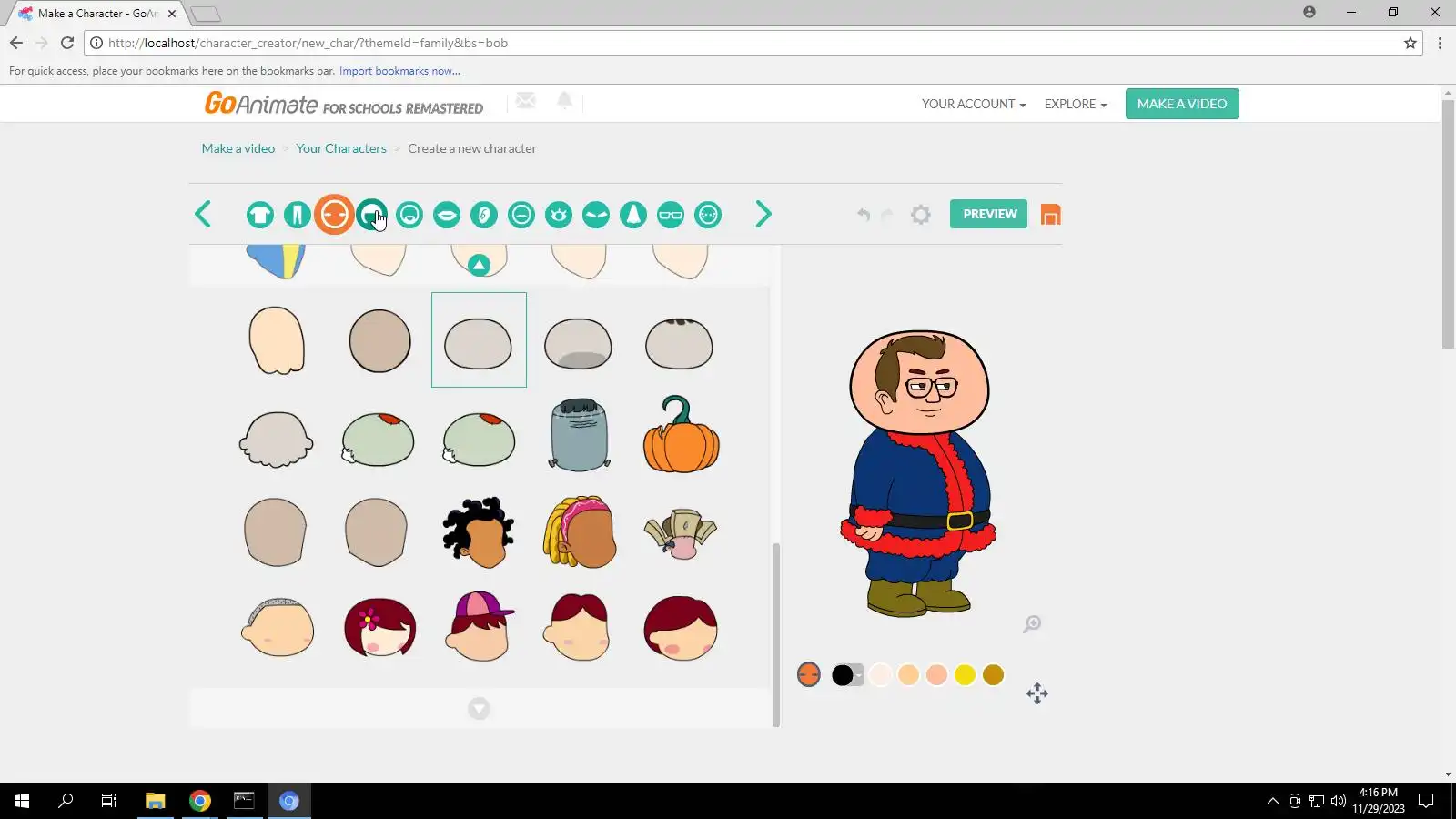Image resolution: width=1456 pixels, height=819 pixels.
Task: Click the four-arrow move icon
Action: (1037, 693)
